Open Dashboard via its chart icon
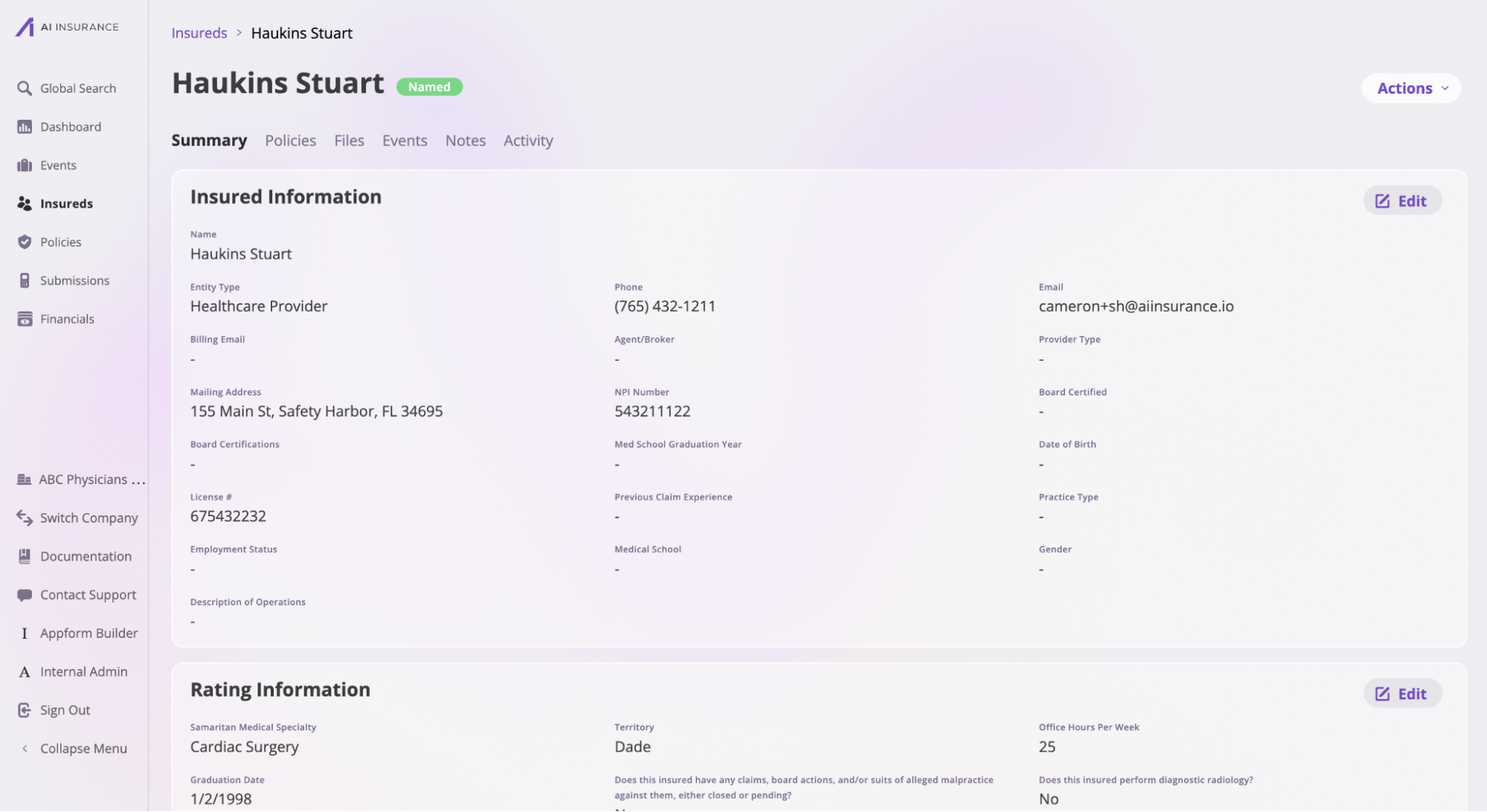Viewport: 1487px width, 812px height. [x=25, y=127]
